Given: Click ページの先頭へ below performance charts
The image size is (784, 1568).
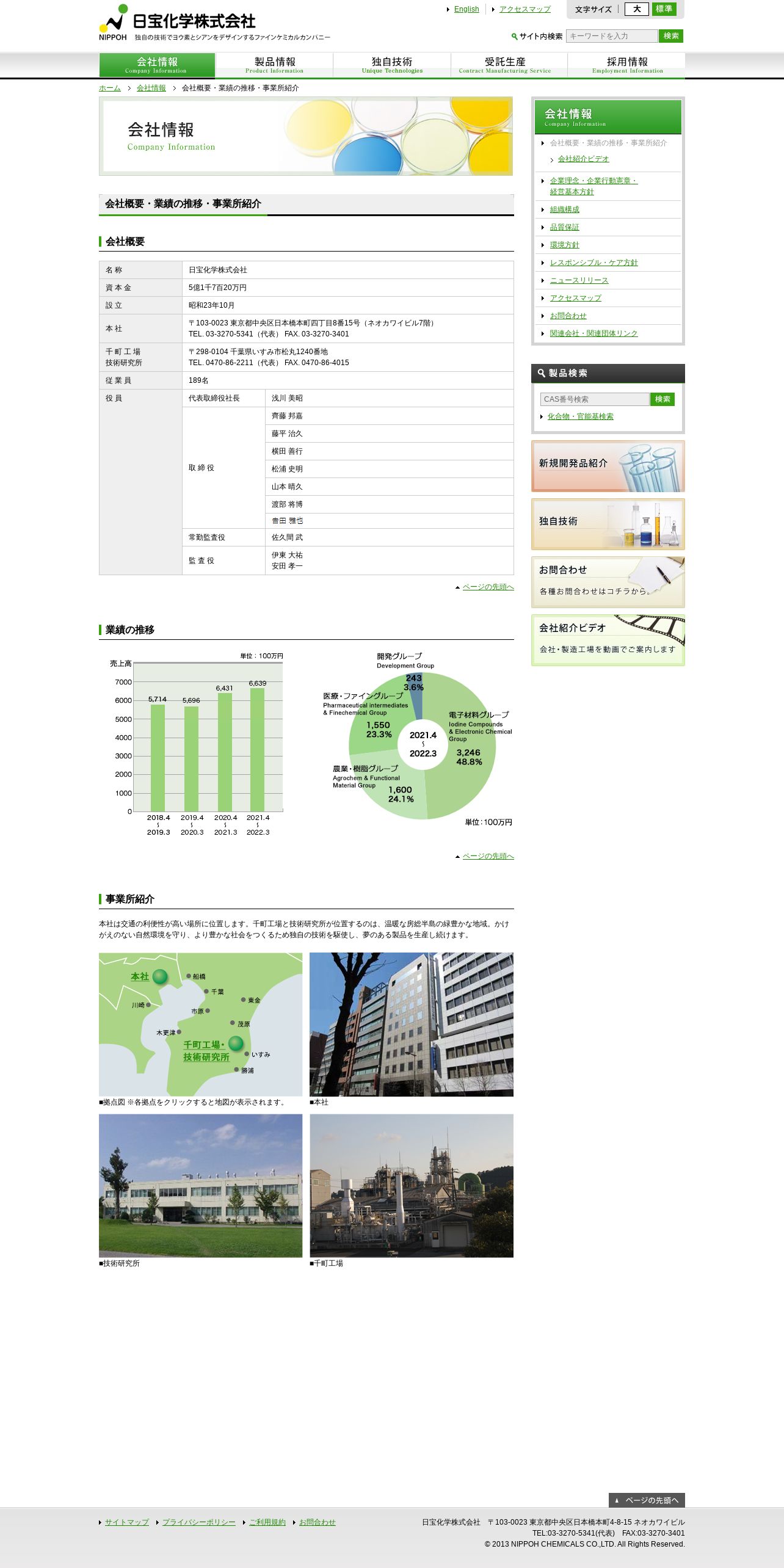Looking at the screenshot, I should [488, 856].
